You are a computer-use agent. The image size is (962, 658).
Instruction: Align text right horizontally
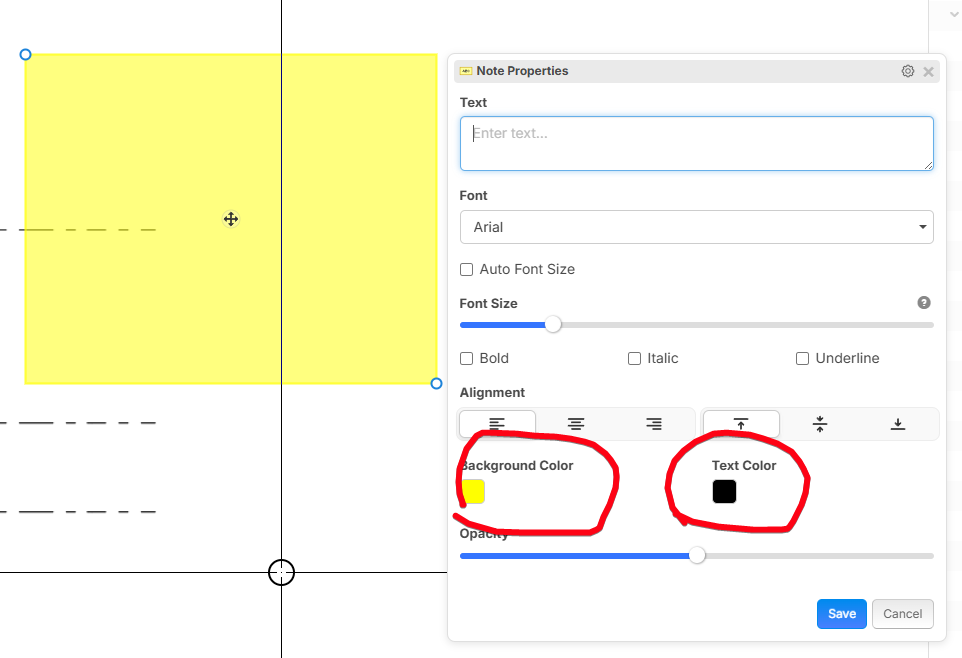click(654, 424)
